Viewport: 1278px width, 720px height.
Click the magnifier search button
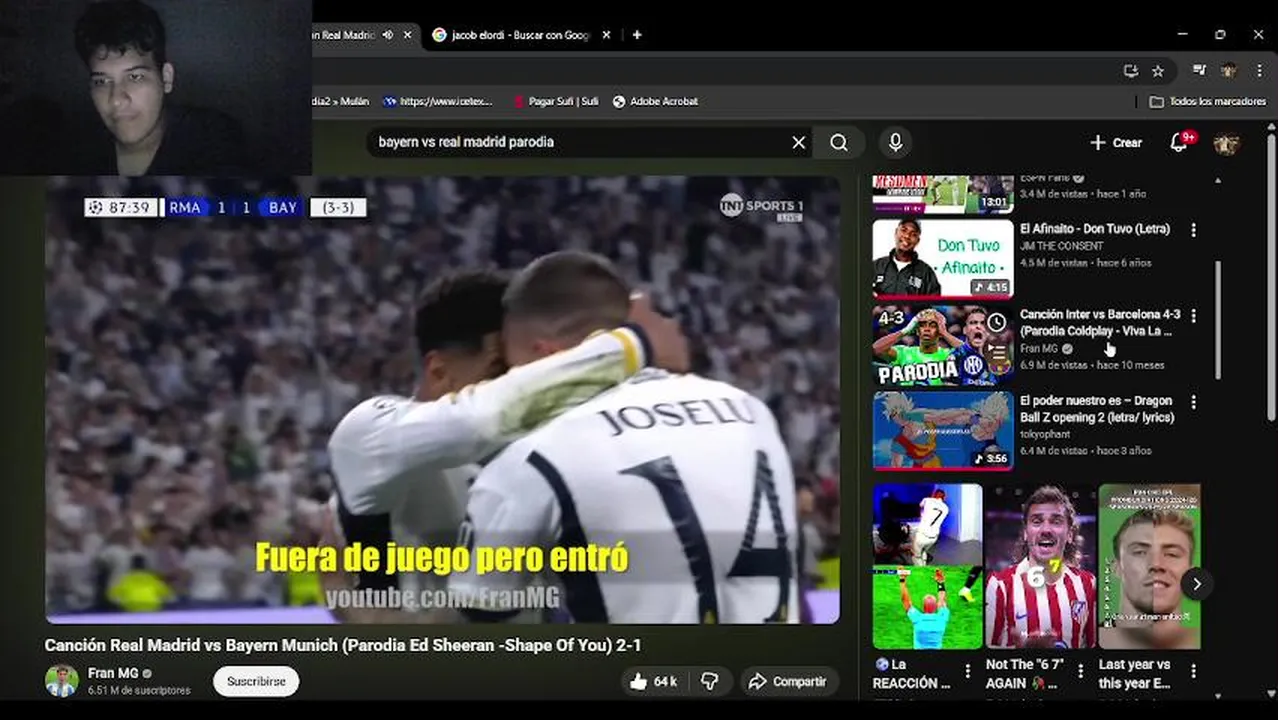click(x=839, y=142)
